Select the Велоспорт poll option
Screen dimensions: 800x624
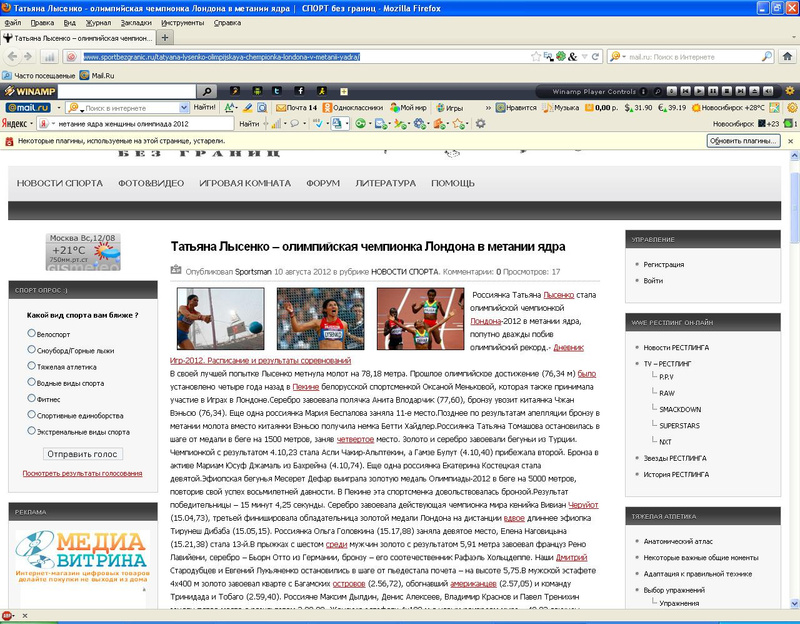(32, 333)
